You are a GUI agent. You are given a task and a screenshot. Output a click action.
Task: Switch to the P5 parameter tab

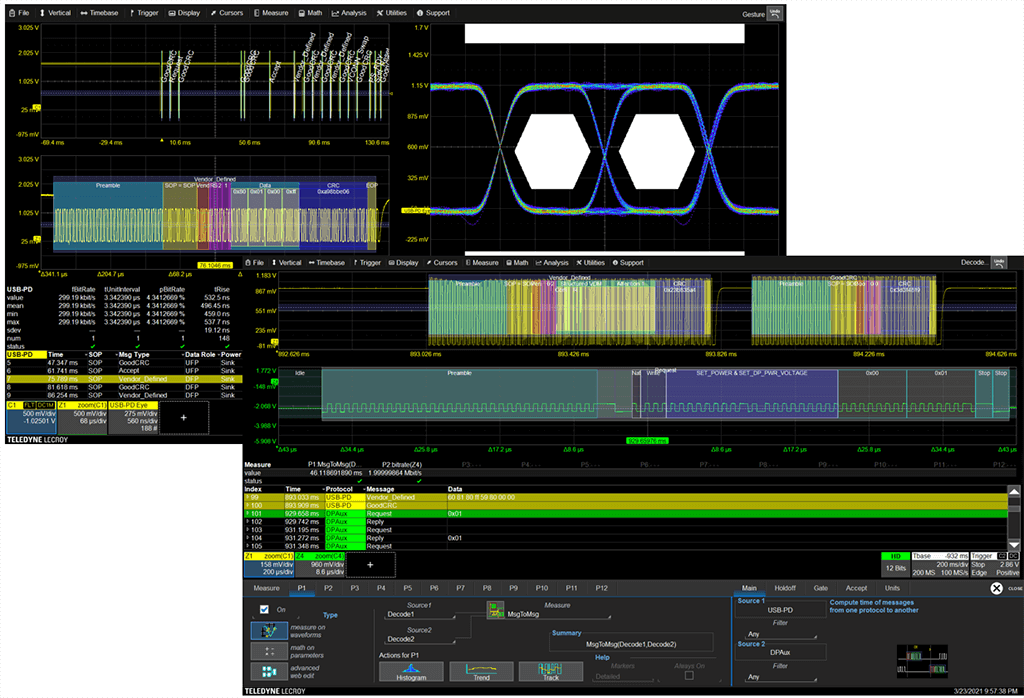click(x=407, y=588)
